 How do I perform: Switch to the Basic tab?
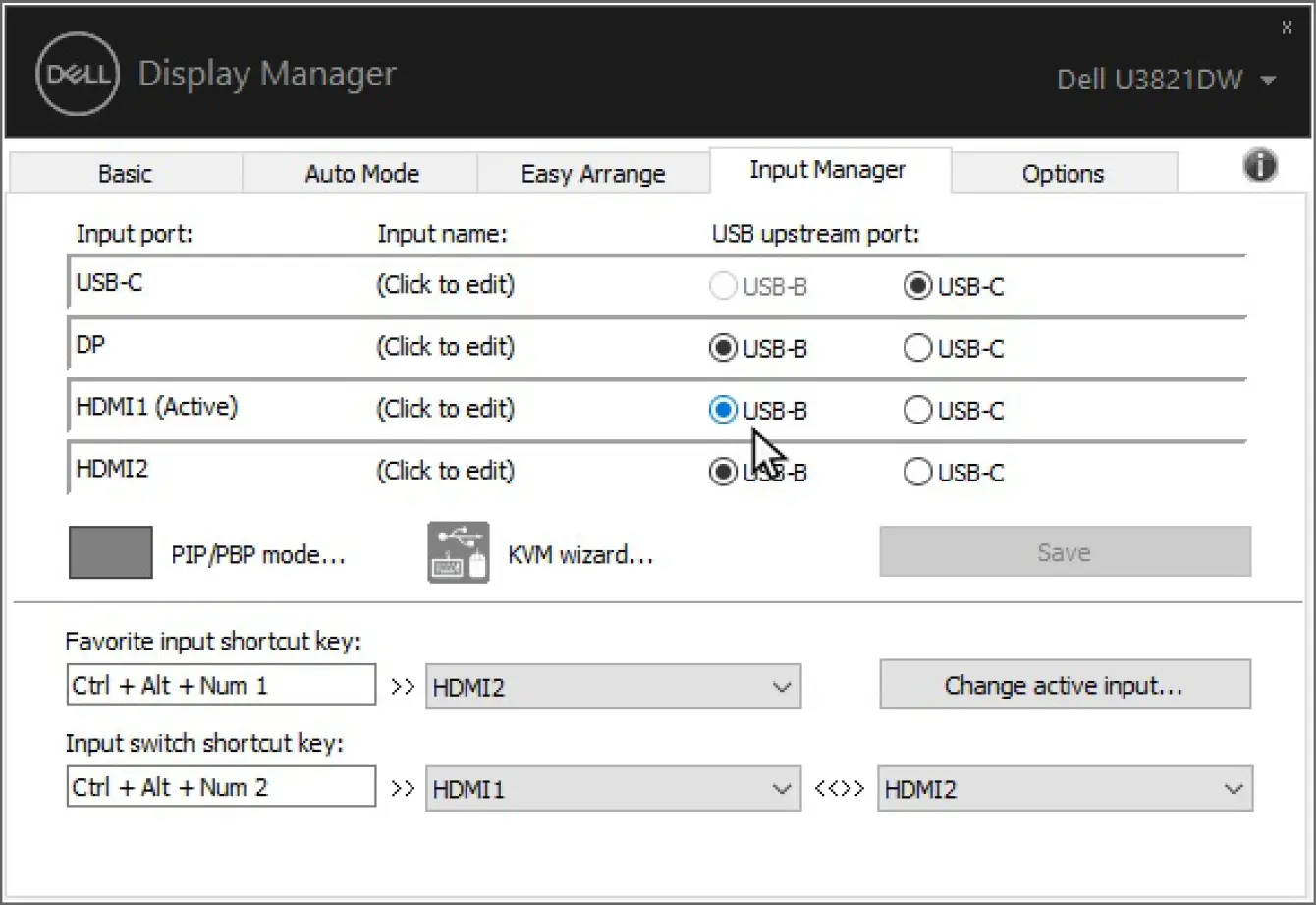pos(125,173)
